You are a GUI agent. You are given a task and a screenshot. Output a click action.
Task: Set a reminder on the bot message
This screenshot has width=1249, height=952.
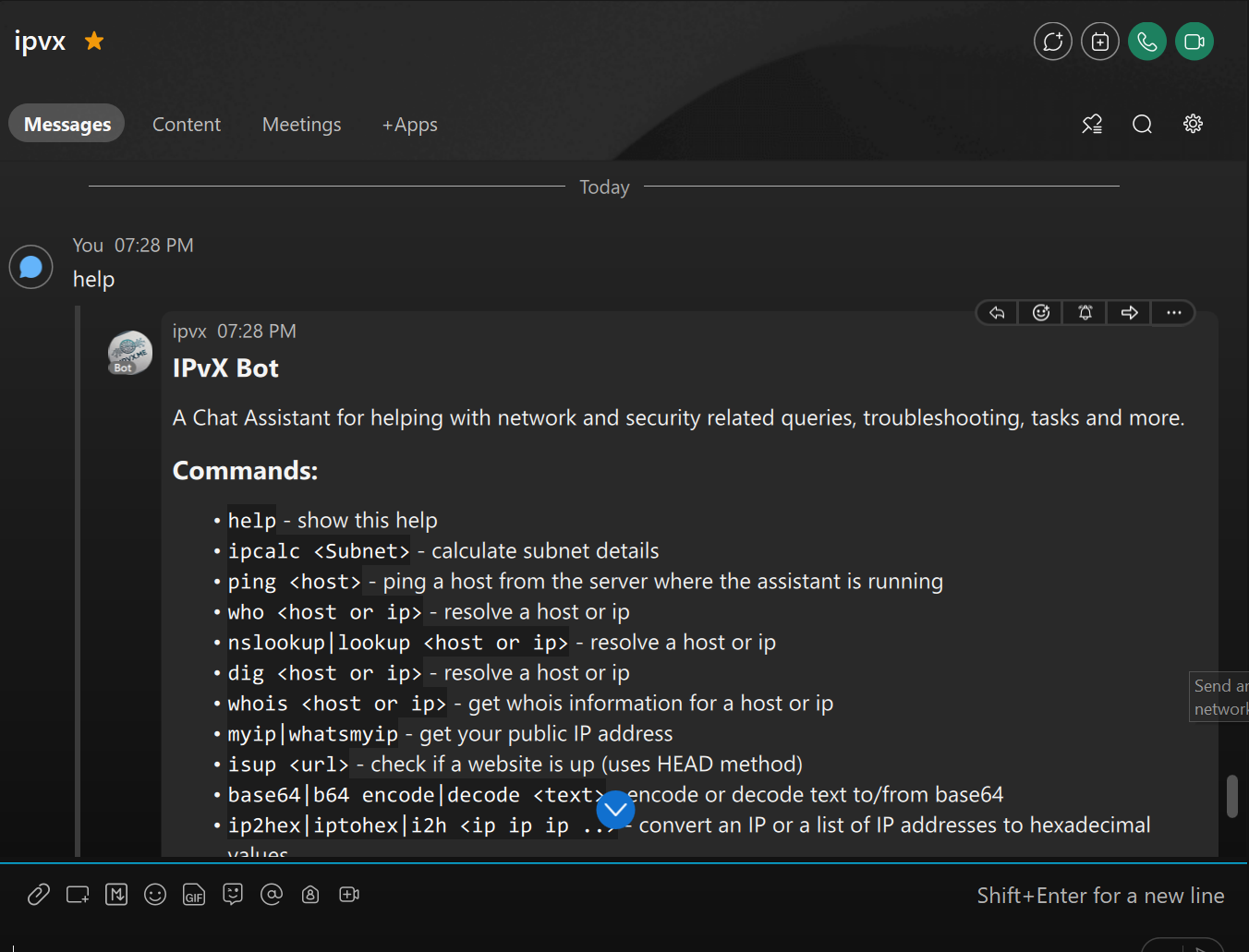point(1085,313)
